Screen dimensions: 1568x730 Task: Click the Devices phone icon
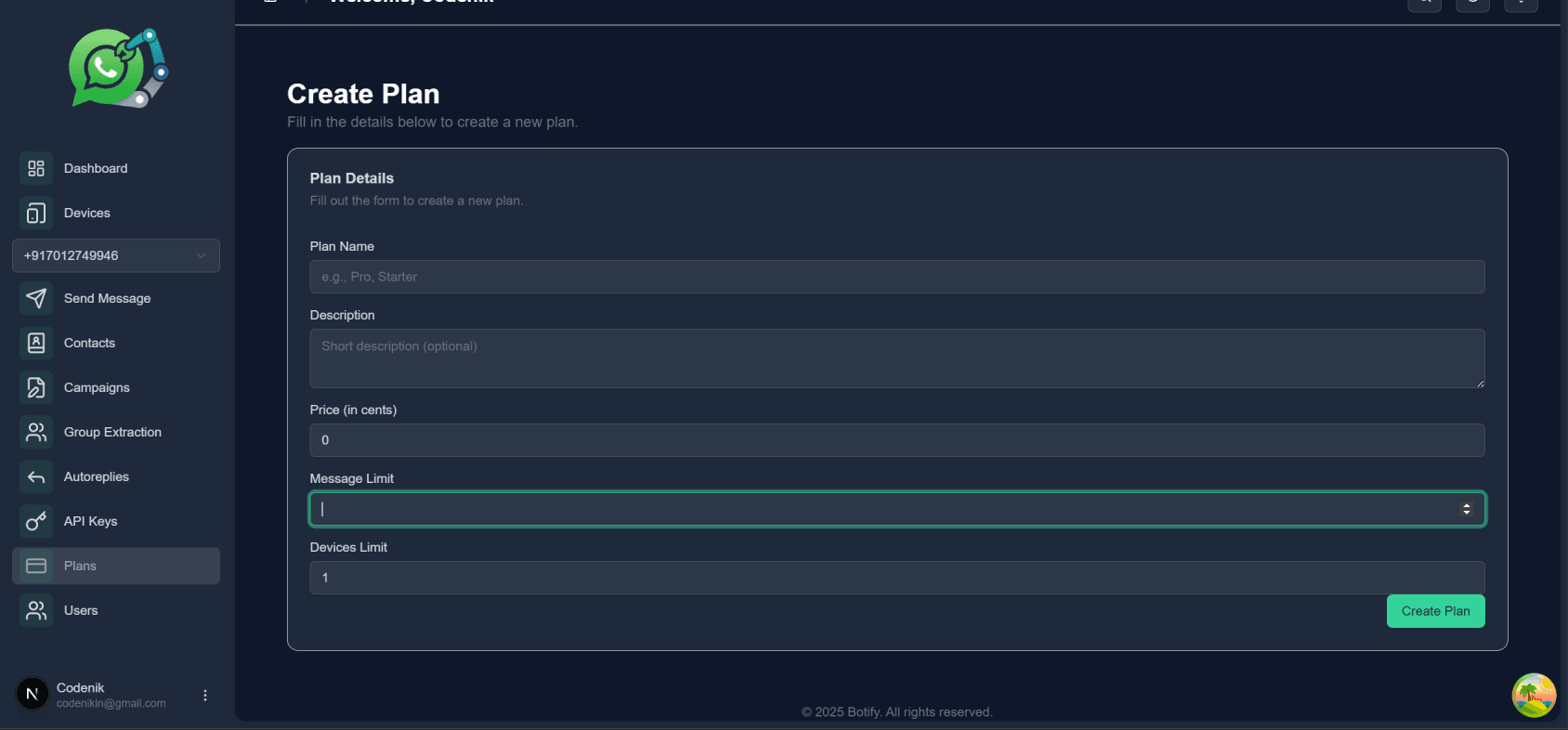point(36,213)
